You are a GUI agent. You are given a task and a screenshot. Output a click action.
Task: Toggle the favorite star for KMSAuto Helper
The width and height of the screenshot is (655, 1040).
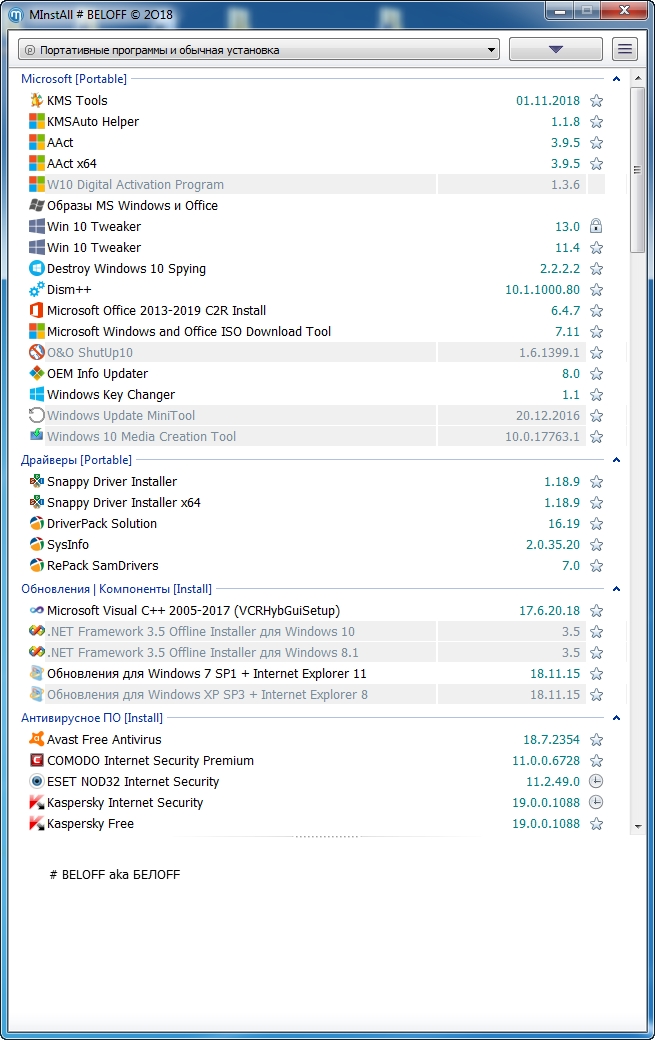(596, 122)
